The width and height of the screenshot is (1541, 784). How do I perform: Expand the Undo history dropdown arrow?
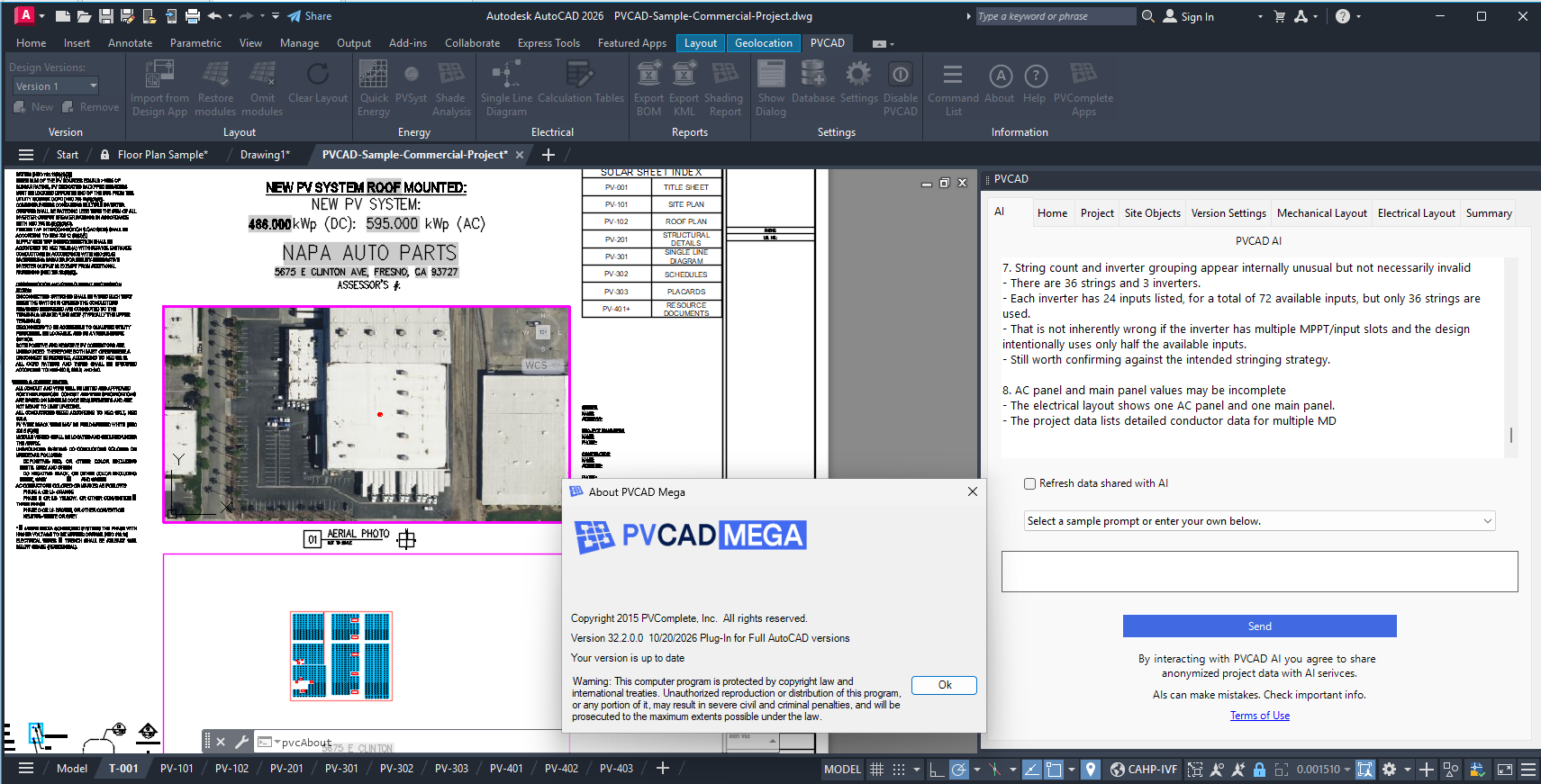pos(230,16)
